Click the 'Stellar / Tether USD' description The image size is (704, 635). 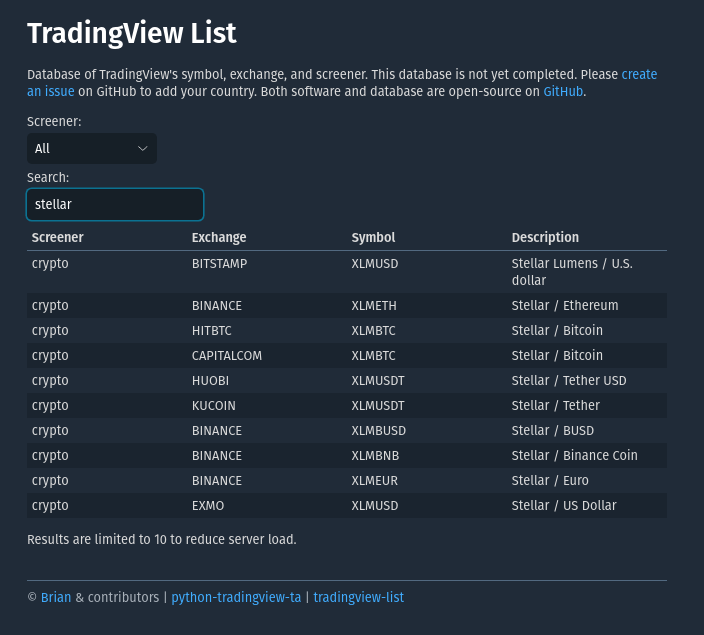(x=569, y=380)
